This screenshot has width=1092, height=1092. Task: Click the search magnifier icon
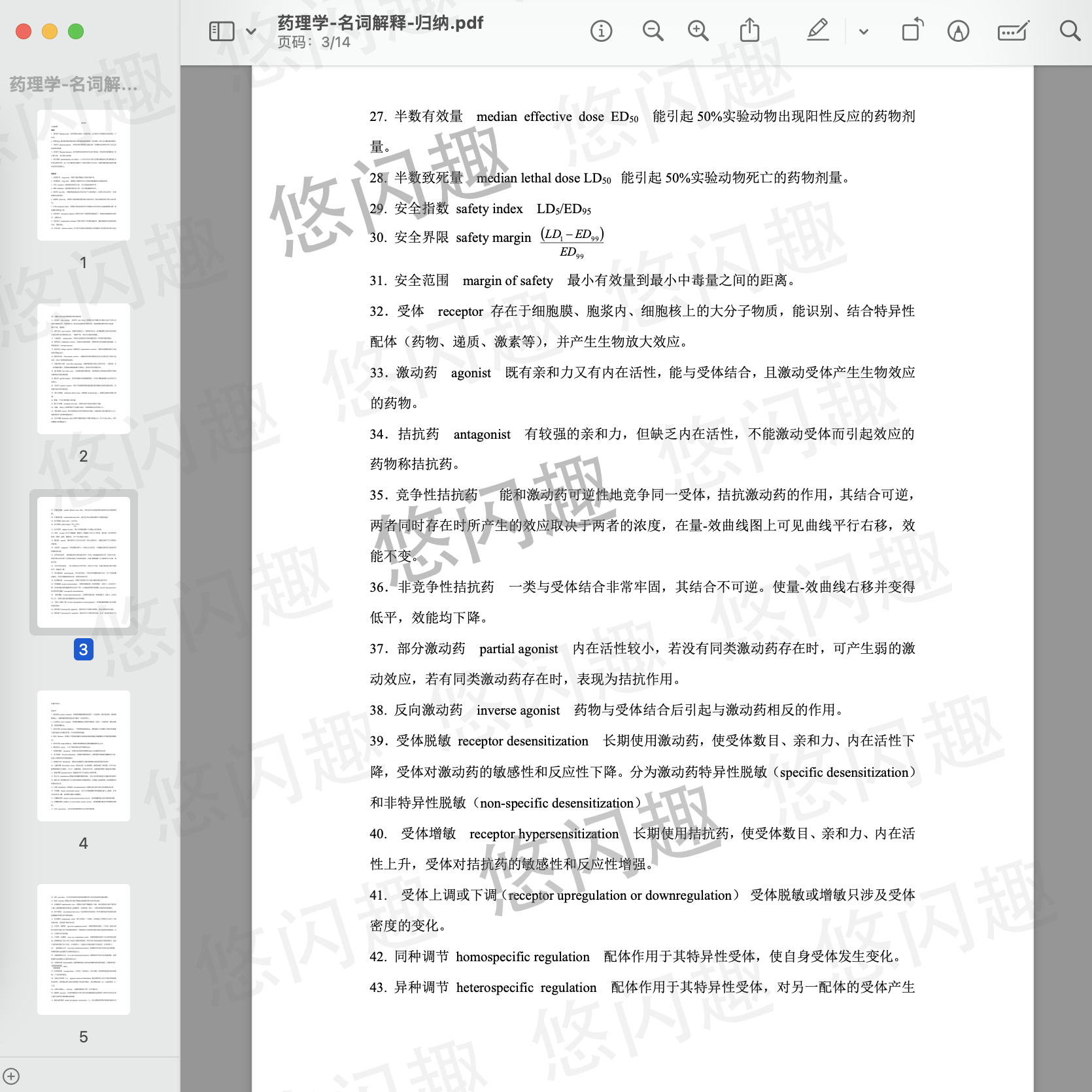click(1069, 31)
